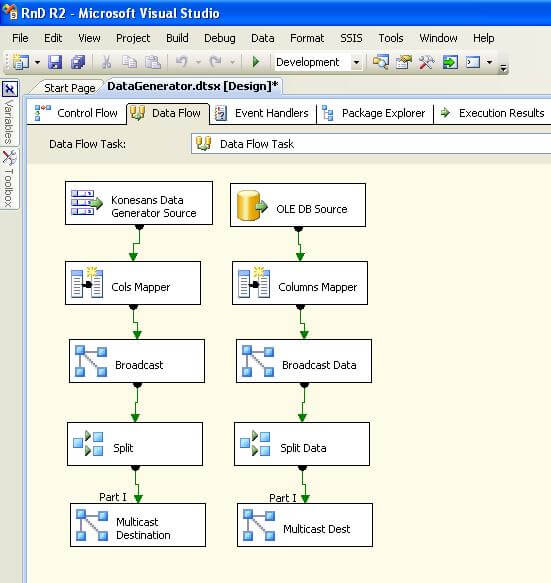
Task: Select the DataGenerator.dtsx [Design] tab
Action: (193, 86)
